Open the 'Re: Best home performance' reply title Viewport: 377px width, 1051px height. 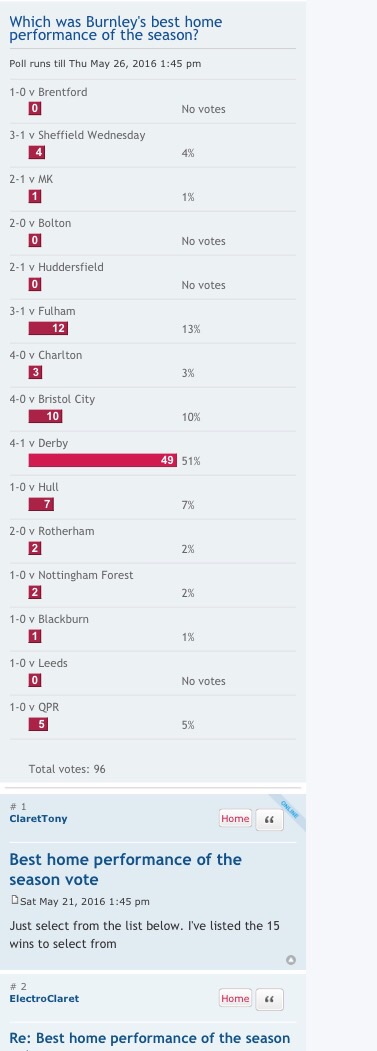click(150, 1038)
